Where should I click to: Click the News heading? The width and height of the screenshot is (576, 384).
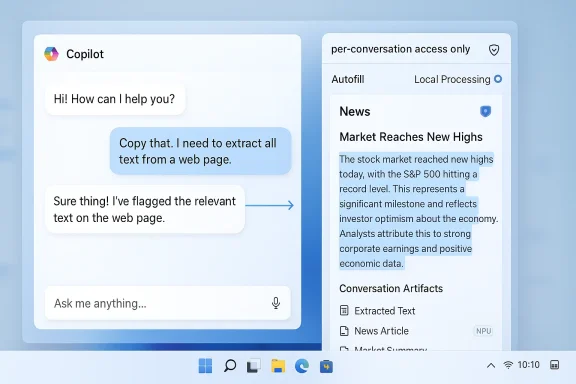[x=354, y=111]
